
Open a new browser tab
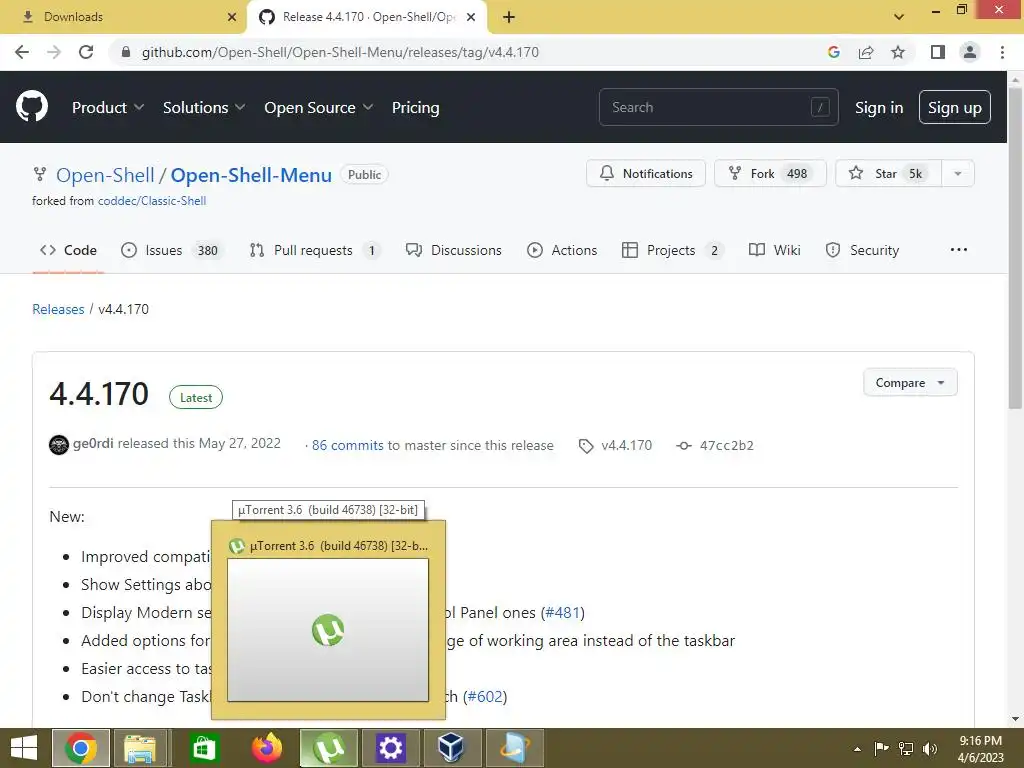(x=509, y=17)
